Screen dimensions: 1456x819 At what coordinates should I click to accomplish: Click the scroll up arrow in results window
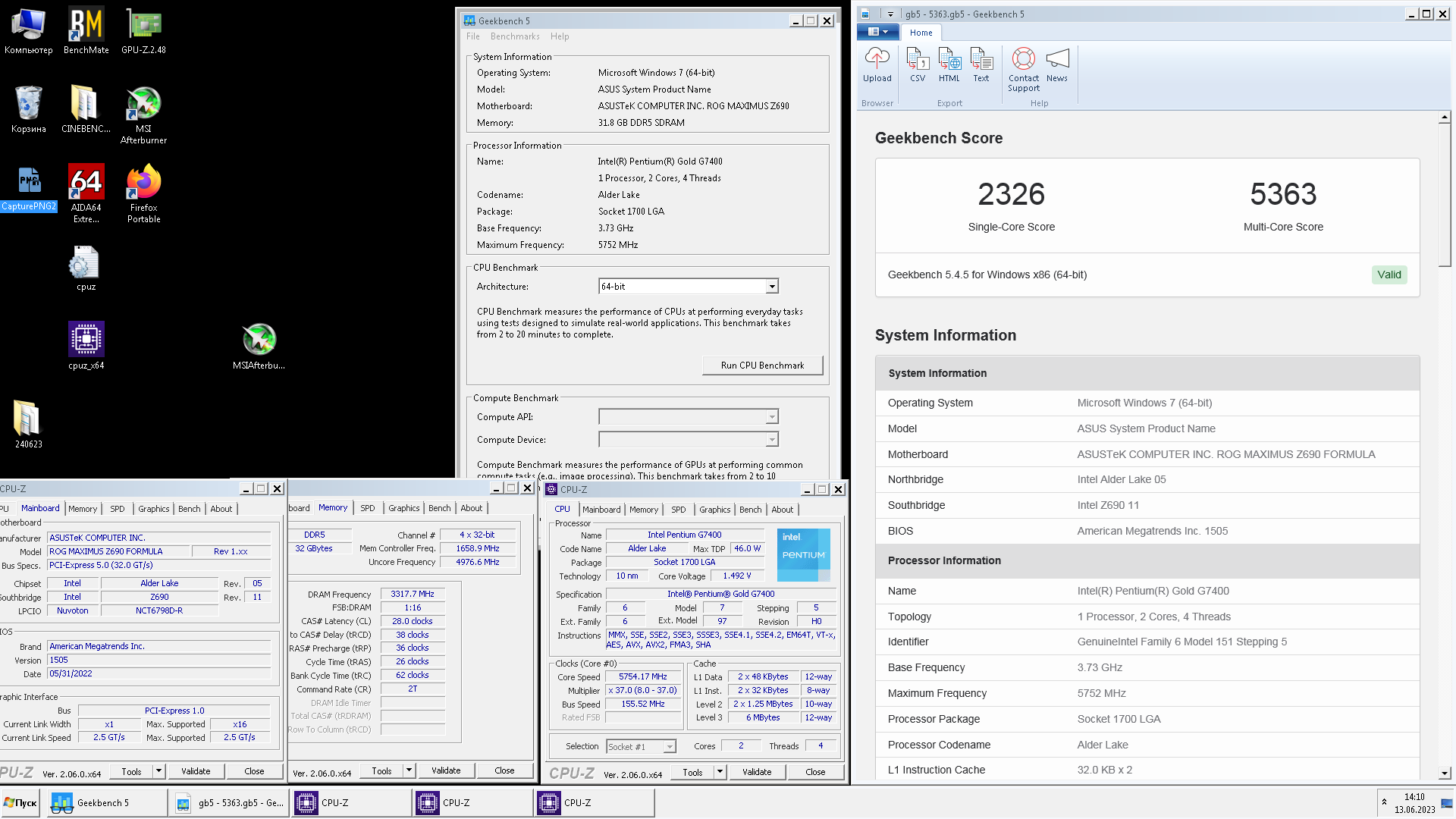[x=1445, y=118]
